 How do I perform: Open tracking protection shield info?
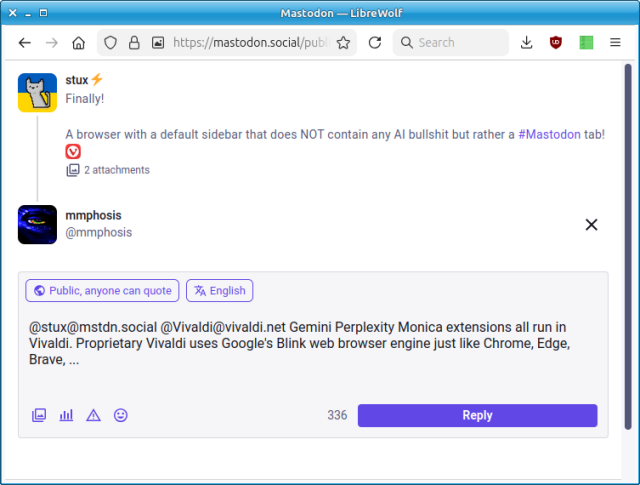coord(110,42)
